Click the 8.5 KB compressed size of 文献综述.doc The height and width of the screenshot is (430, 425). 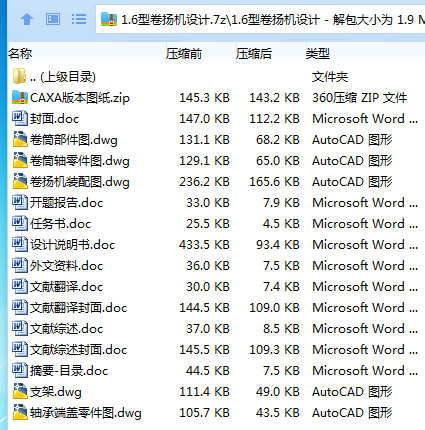click(x=281, y=329)
